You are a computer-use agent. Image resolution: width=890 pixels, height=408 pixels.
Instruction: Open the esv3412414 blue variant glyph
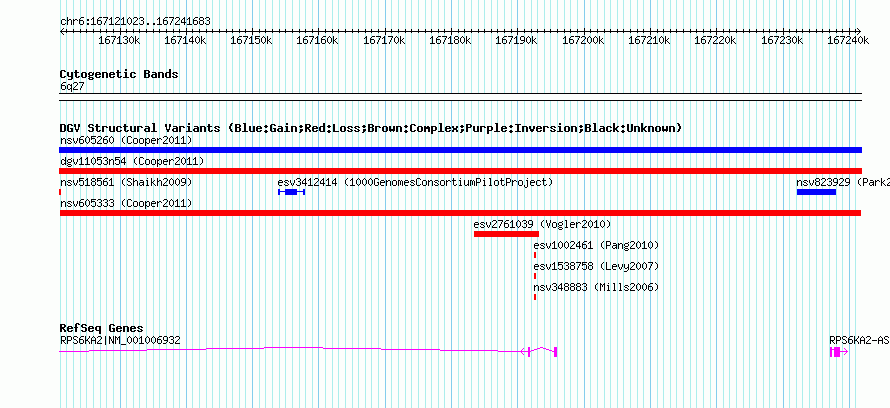click(x=291, y=192)
